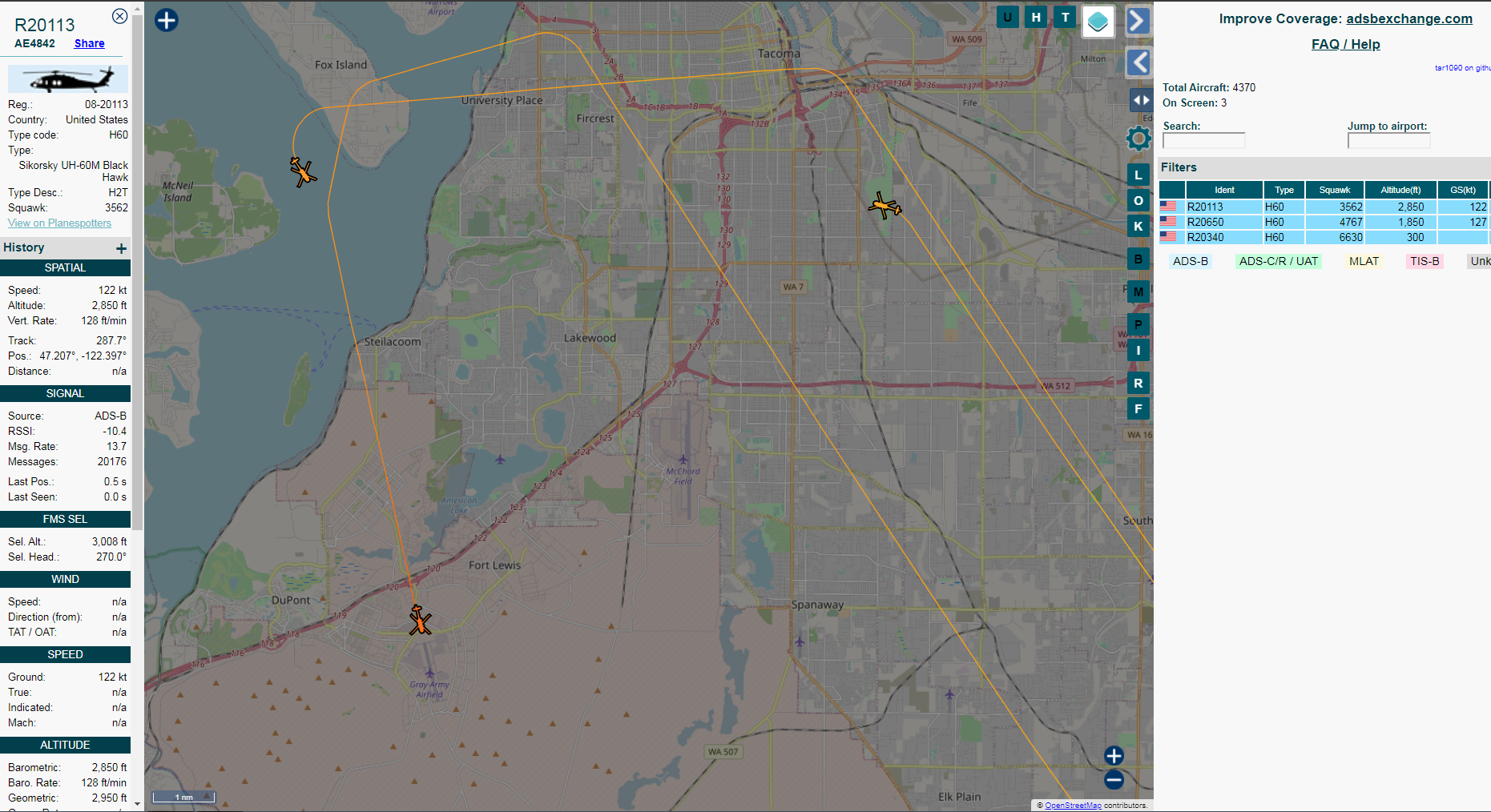Click the TIS-B legend swatch

tap(1425, 261)
